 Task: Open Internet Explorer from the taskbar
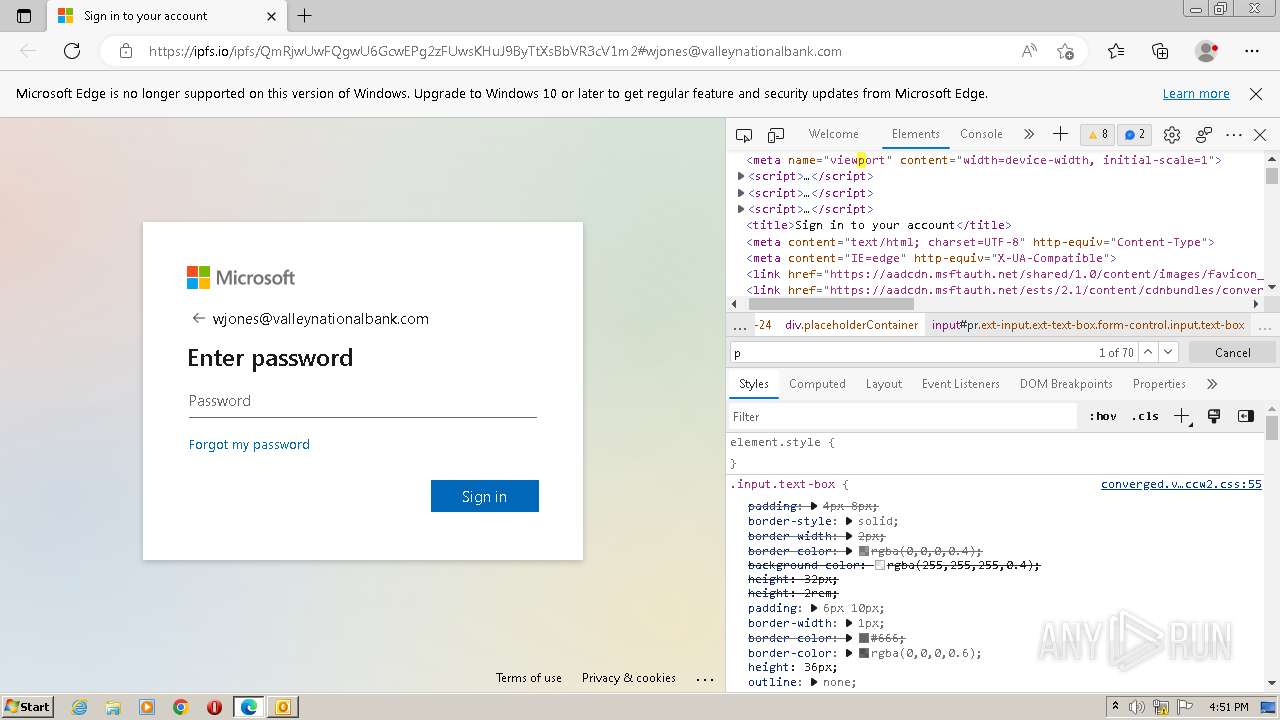(79, 707)
